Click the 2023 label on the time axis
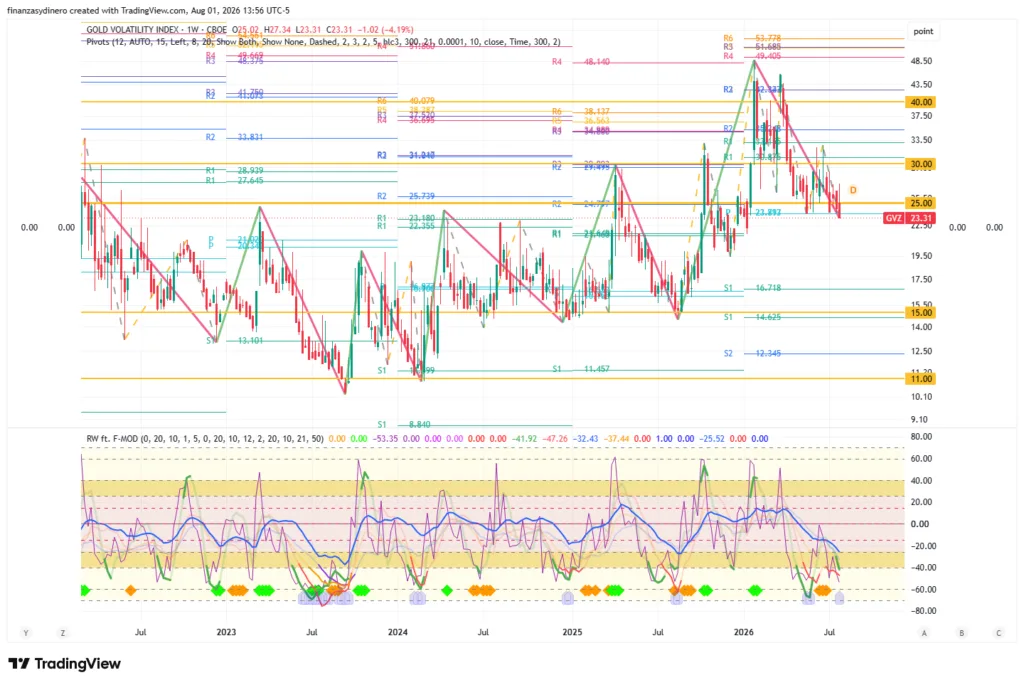The height and width of the screenshot is (685, 1024). (226, 632)
